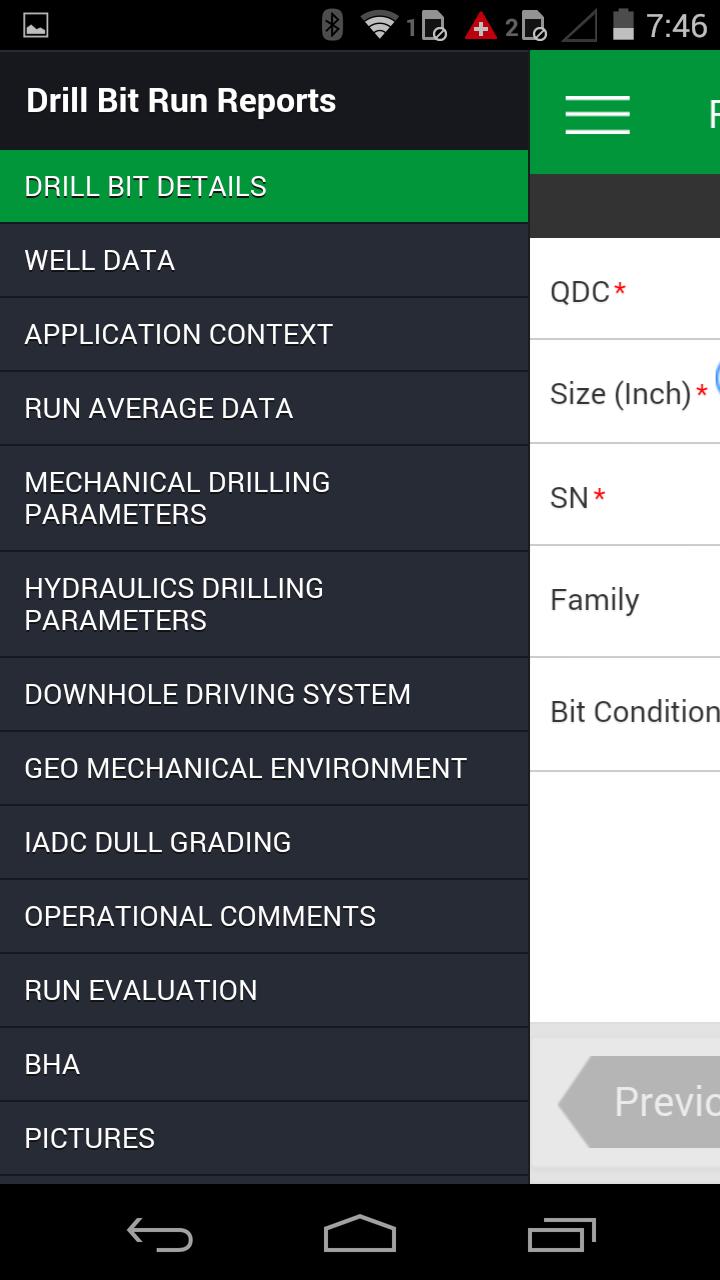The image size is (720, 1280).
Task: Tap the QDC field row
Action: coord(625,291)
